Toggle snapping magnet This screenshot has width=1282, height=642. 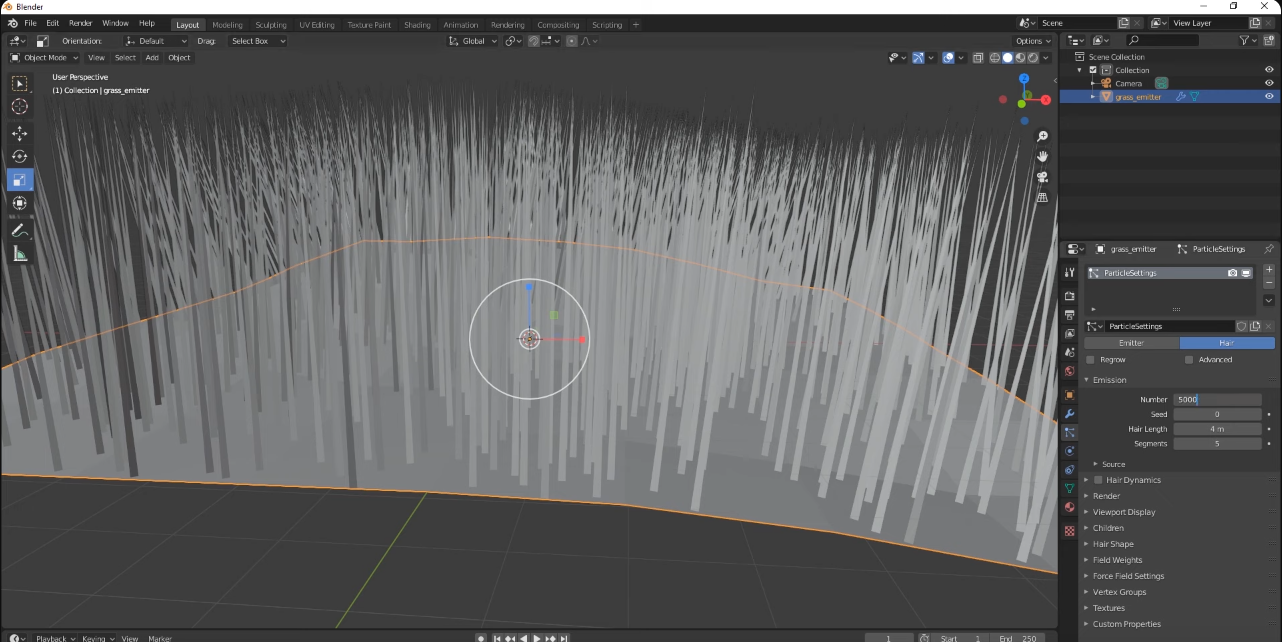(534, 41)
